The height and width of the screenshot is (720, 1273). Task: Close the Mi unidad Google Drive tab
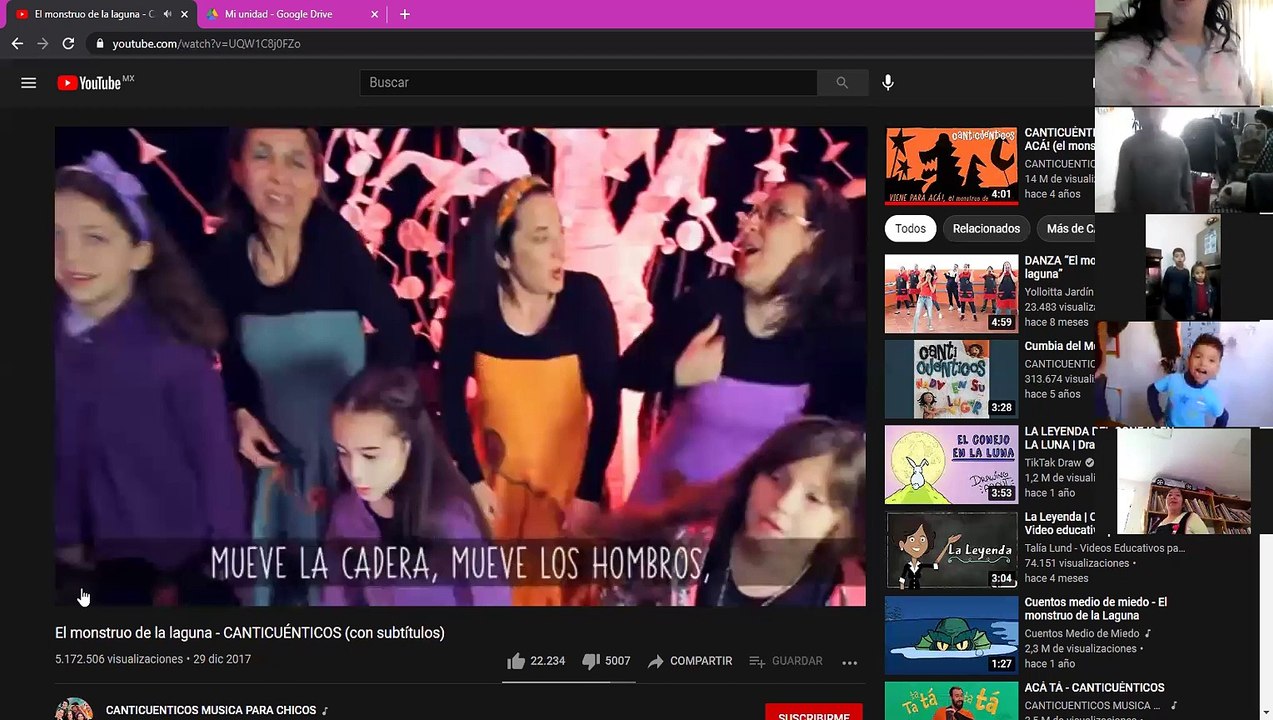[375, 14]
